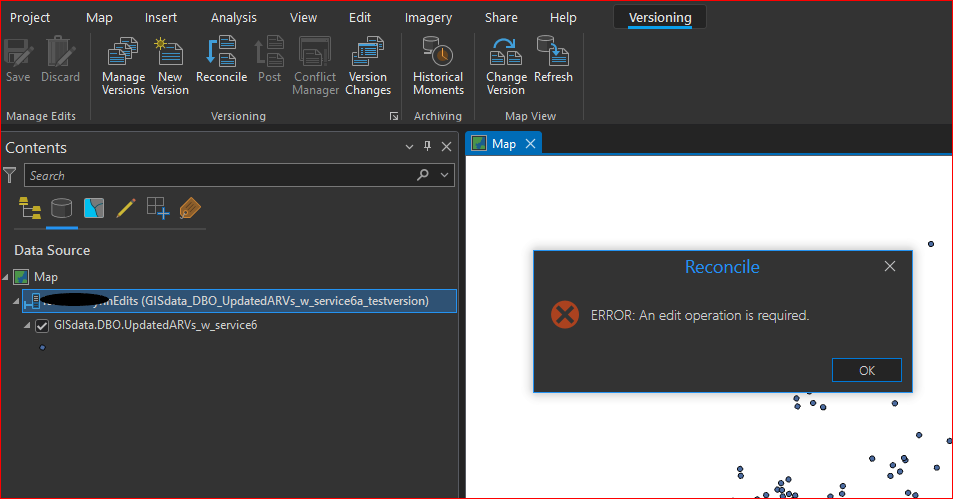This screenshot has width=953, height=499.
Task: Open the Edit ribbon tab
Action: 360,18
